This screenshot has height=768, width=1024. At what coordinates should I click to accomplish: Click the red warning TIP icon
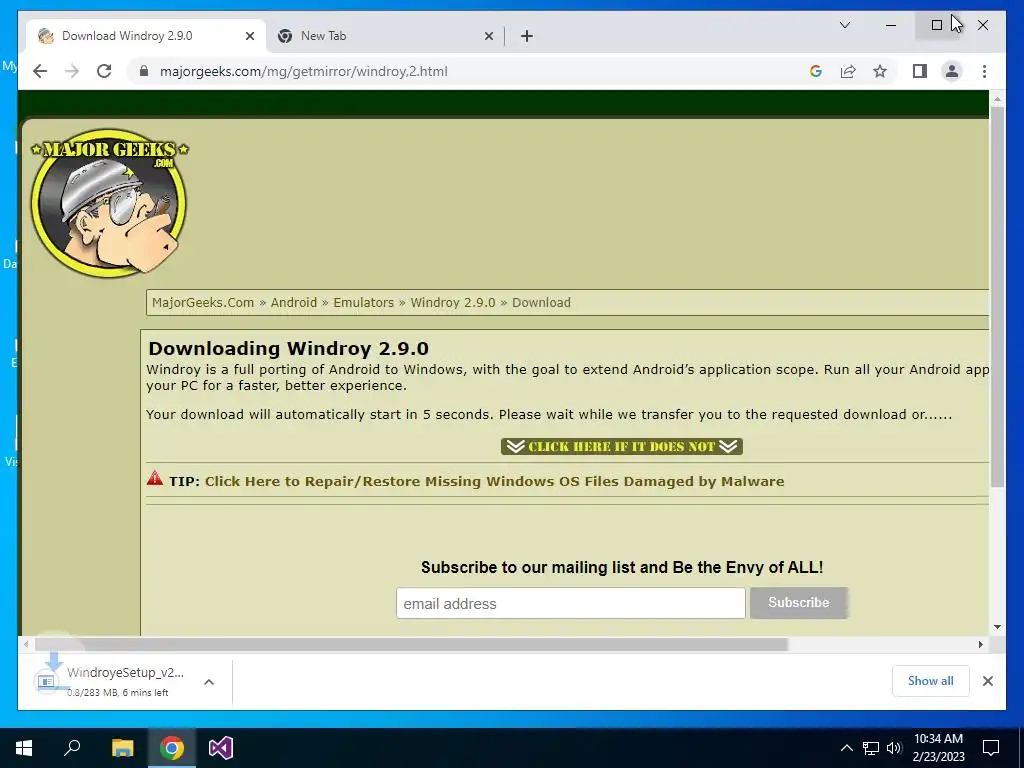coord(155,479)
